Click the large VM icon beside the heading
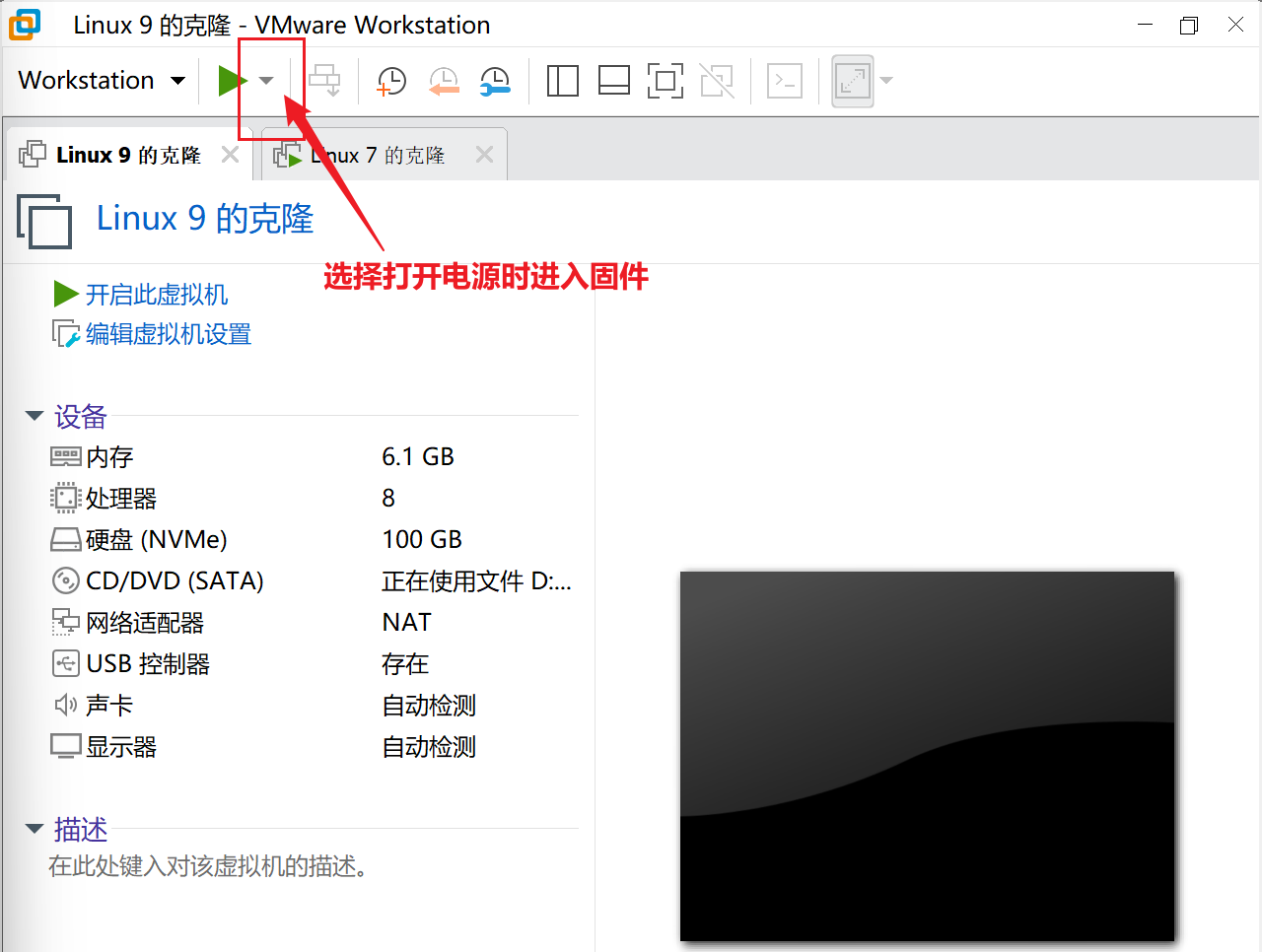This screenshot has width=1262, height=952. (x=44, y=221)
